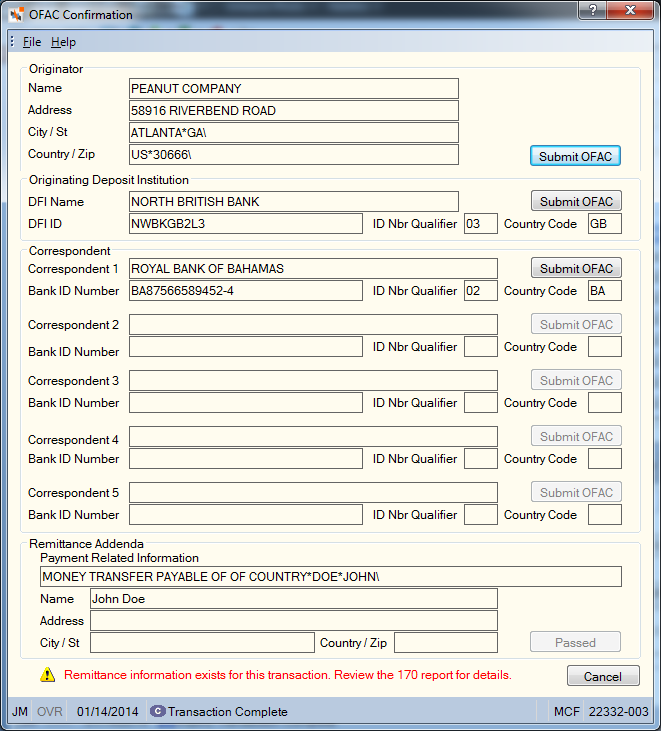
Task: Click the yellow warning icon beside remittance message
Action: pyautogui.click(x=48, y=675)
